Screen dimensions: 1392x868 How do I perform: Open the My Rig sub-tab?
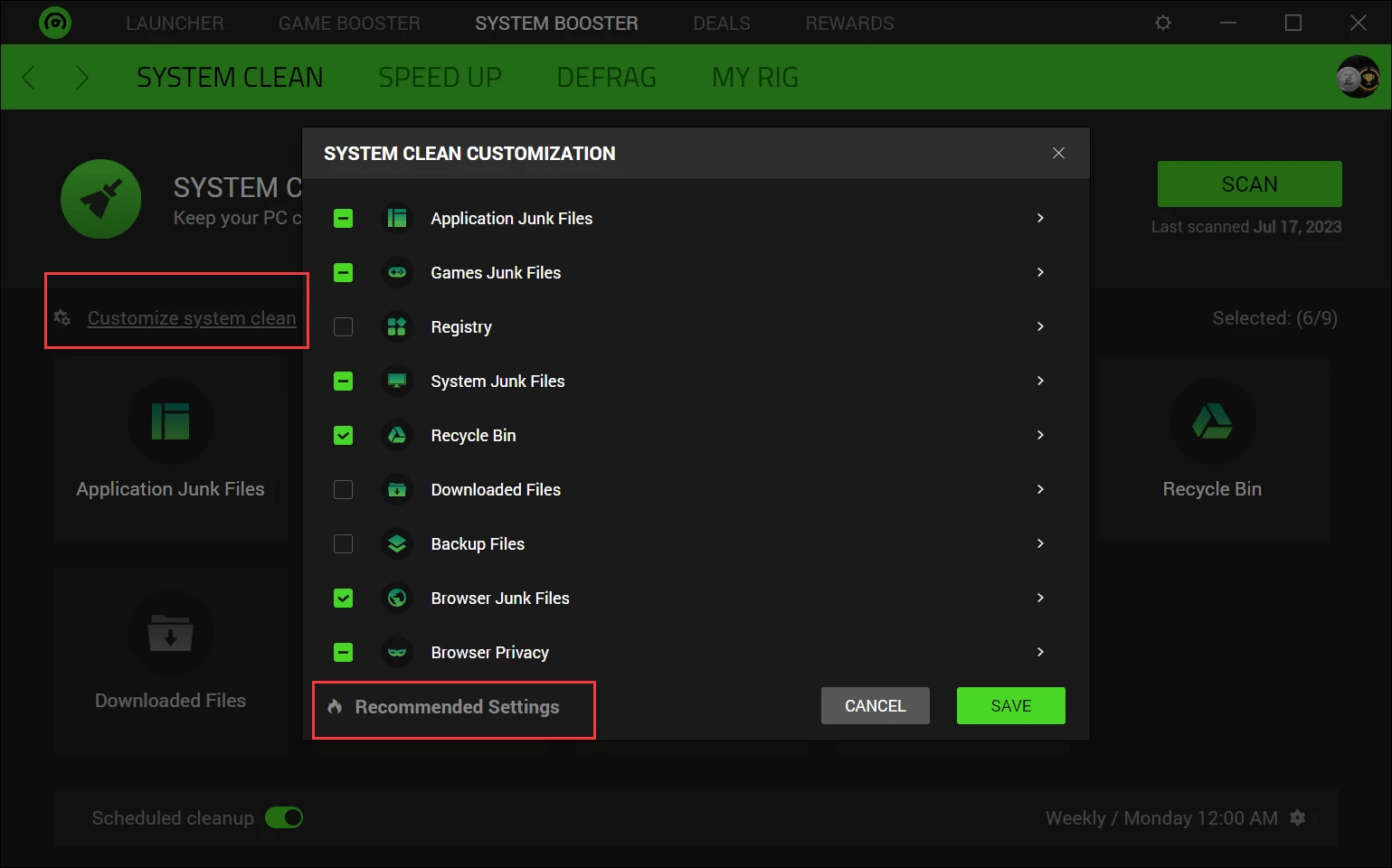pyautogui.click(x=755, y=78)
